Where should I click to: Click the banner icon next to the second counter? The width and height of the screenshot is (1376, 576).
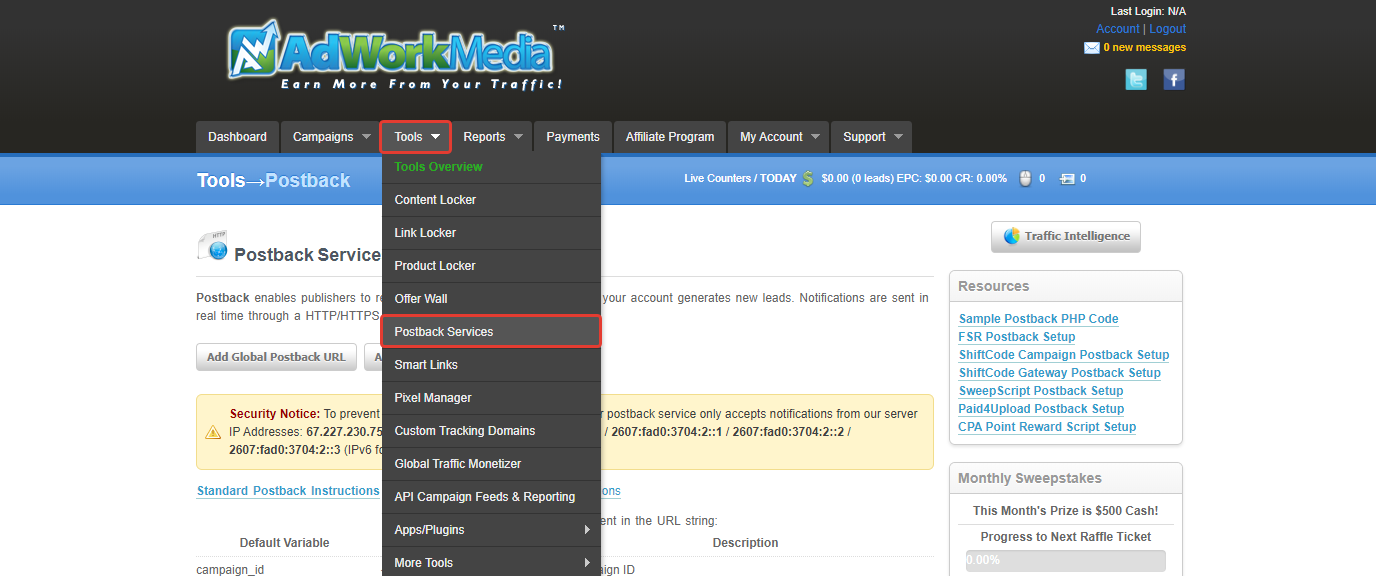pos(1065,178)
